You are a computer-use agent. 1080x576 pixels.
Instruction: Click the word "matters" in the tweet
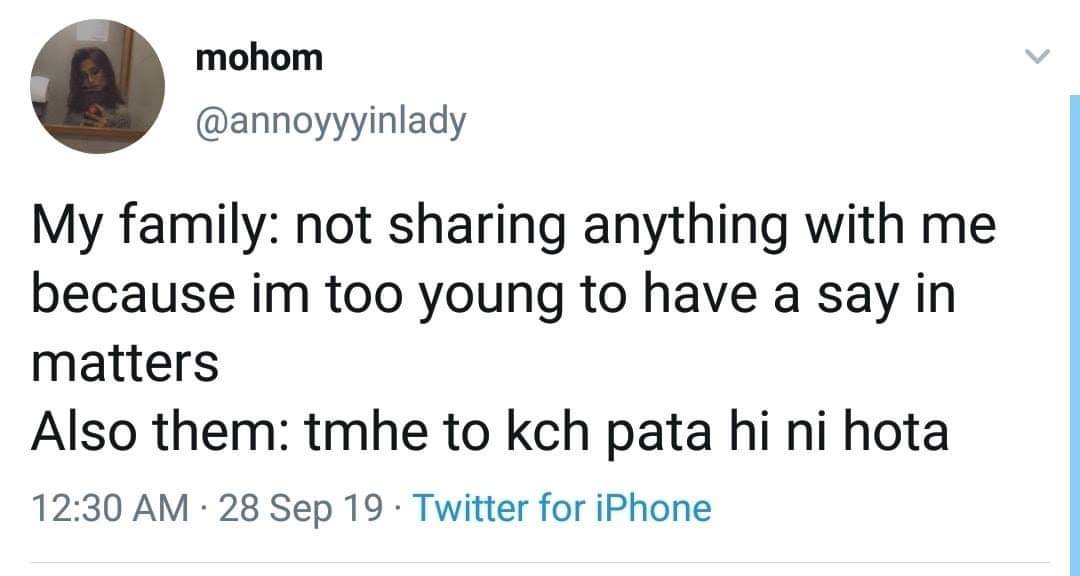[125, 366]
